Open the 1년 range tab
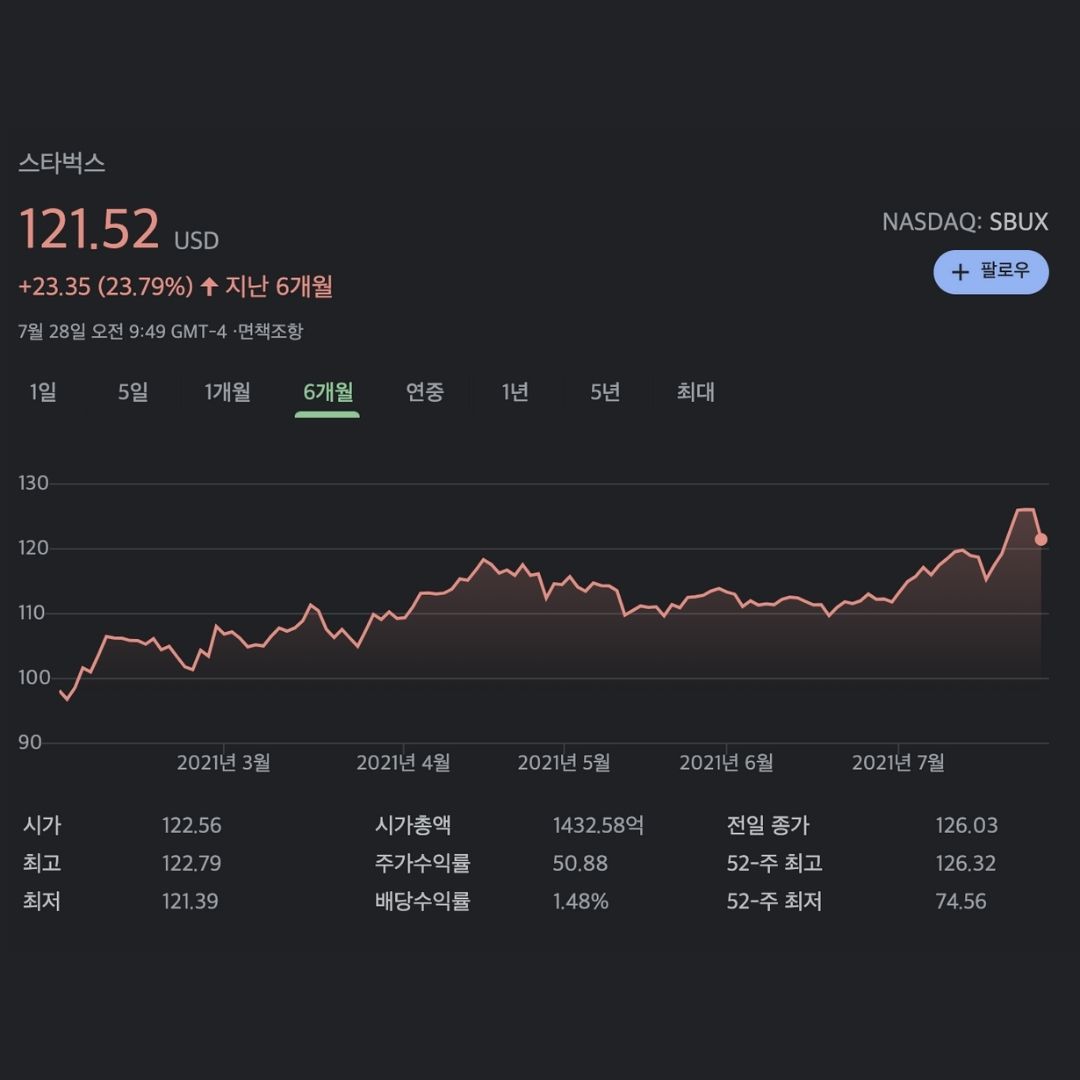 [x=515, y=392]
